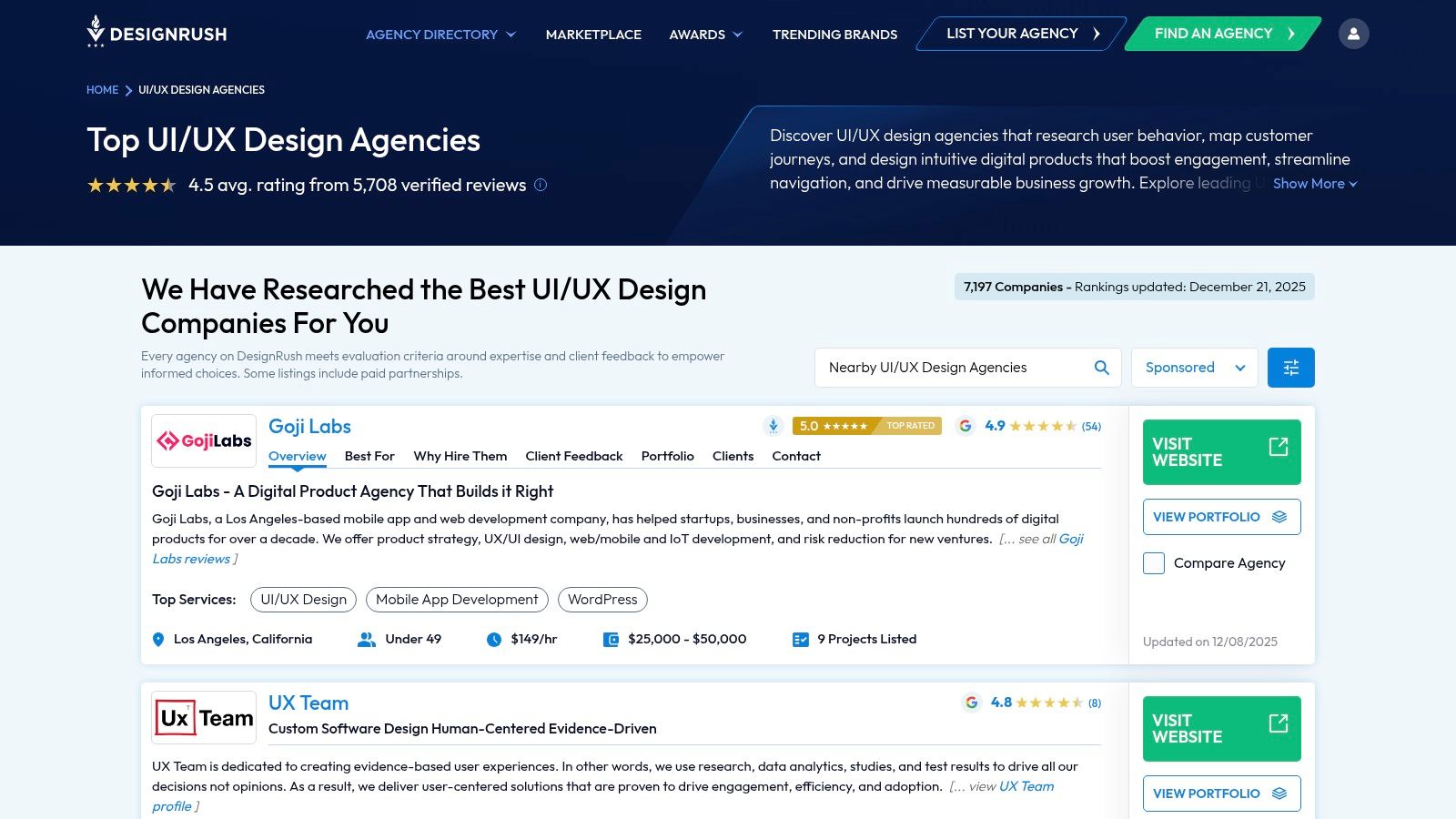The image size is (1456, 819).
Task: Click the 7,197 Companies rankings label
Action: click(x=1135, y=287)
